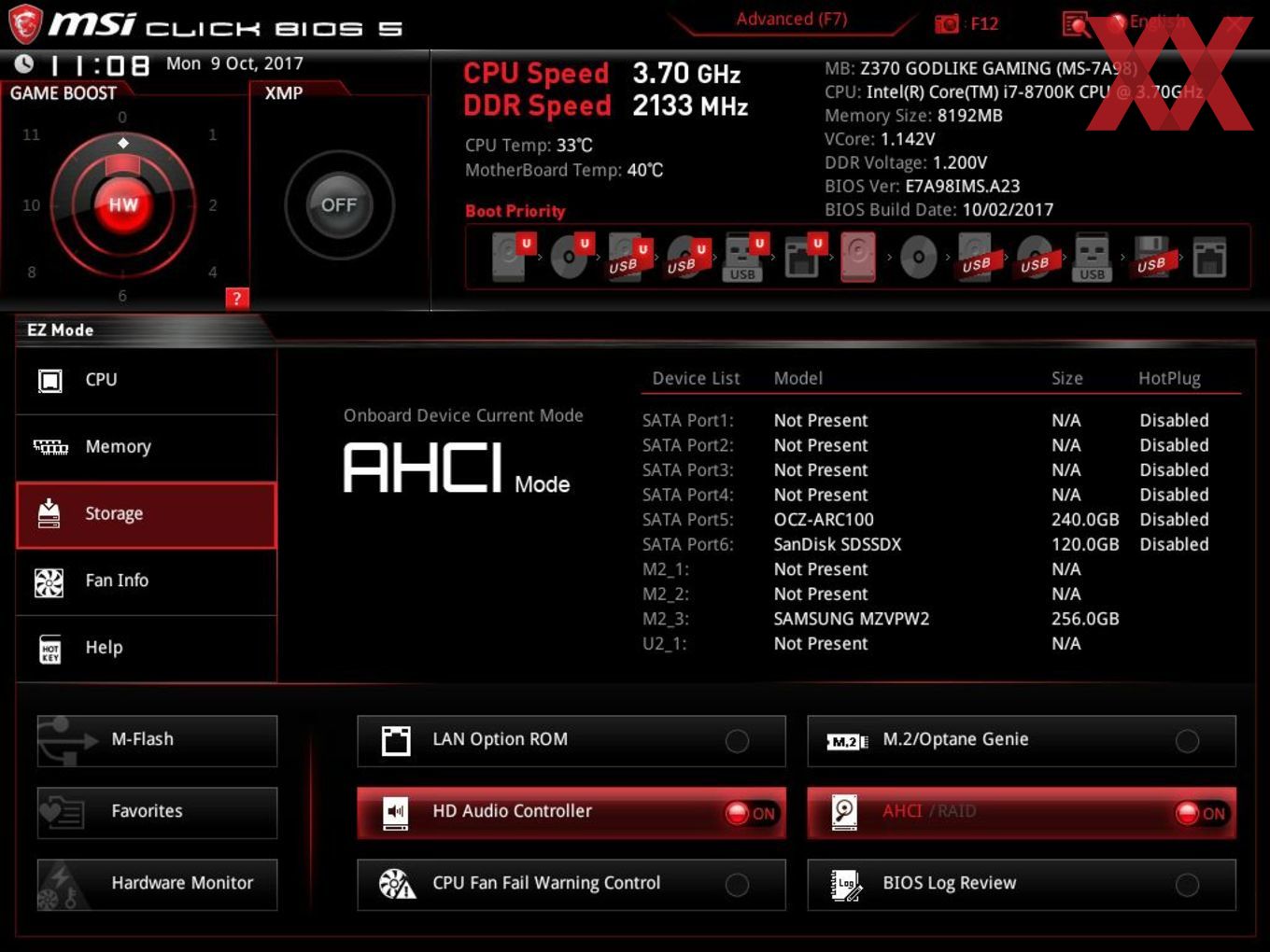Screen dimensions: 1270x952
Task: Open the CPU section in EZ Mode
Action: click(147, 381)
